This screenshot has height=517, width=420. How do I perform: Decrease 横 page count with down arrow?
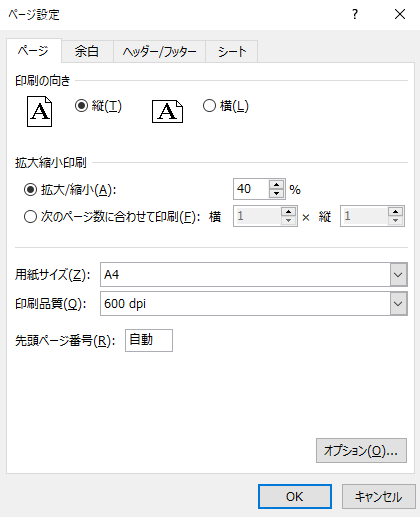[x=289, y=220]
